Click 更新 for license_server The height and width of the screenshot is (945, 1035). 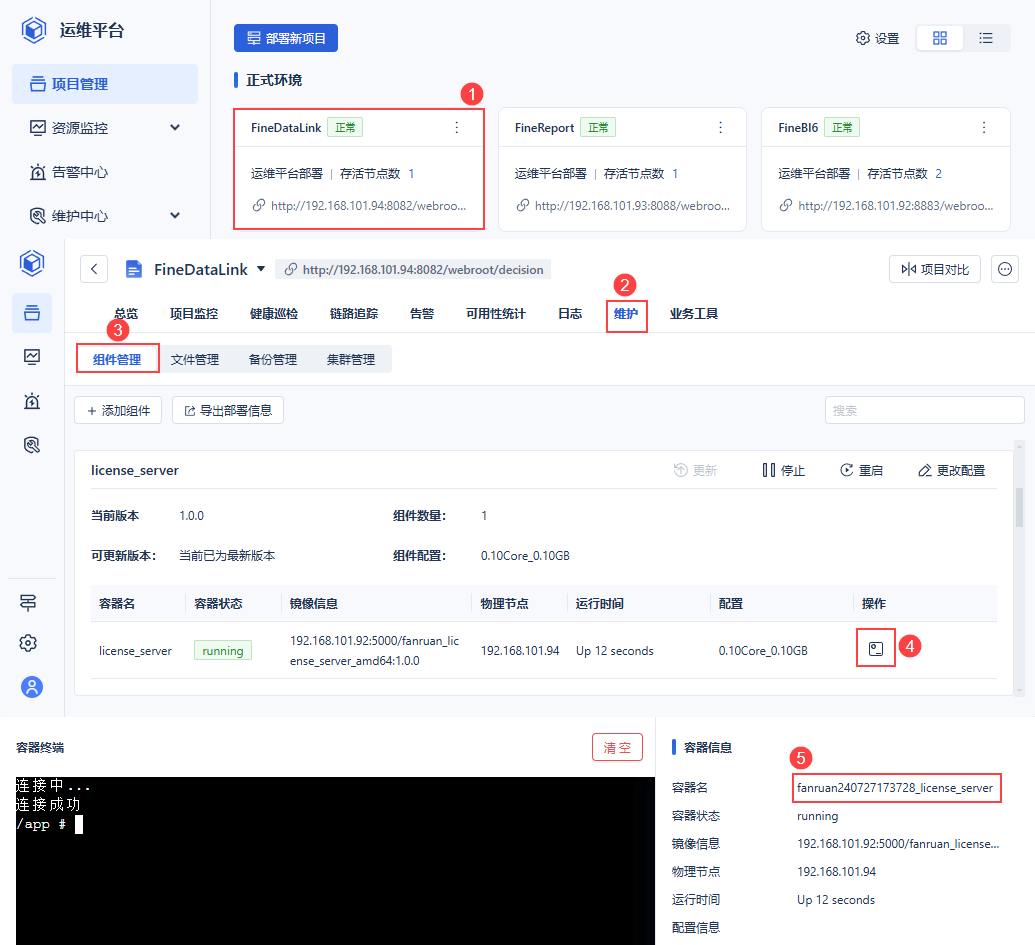(695, 471)
